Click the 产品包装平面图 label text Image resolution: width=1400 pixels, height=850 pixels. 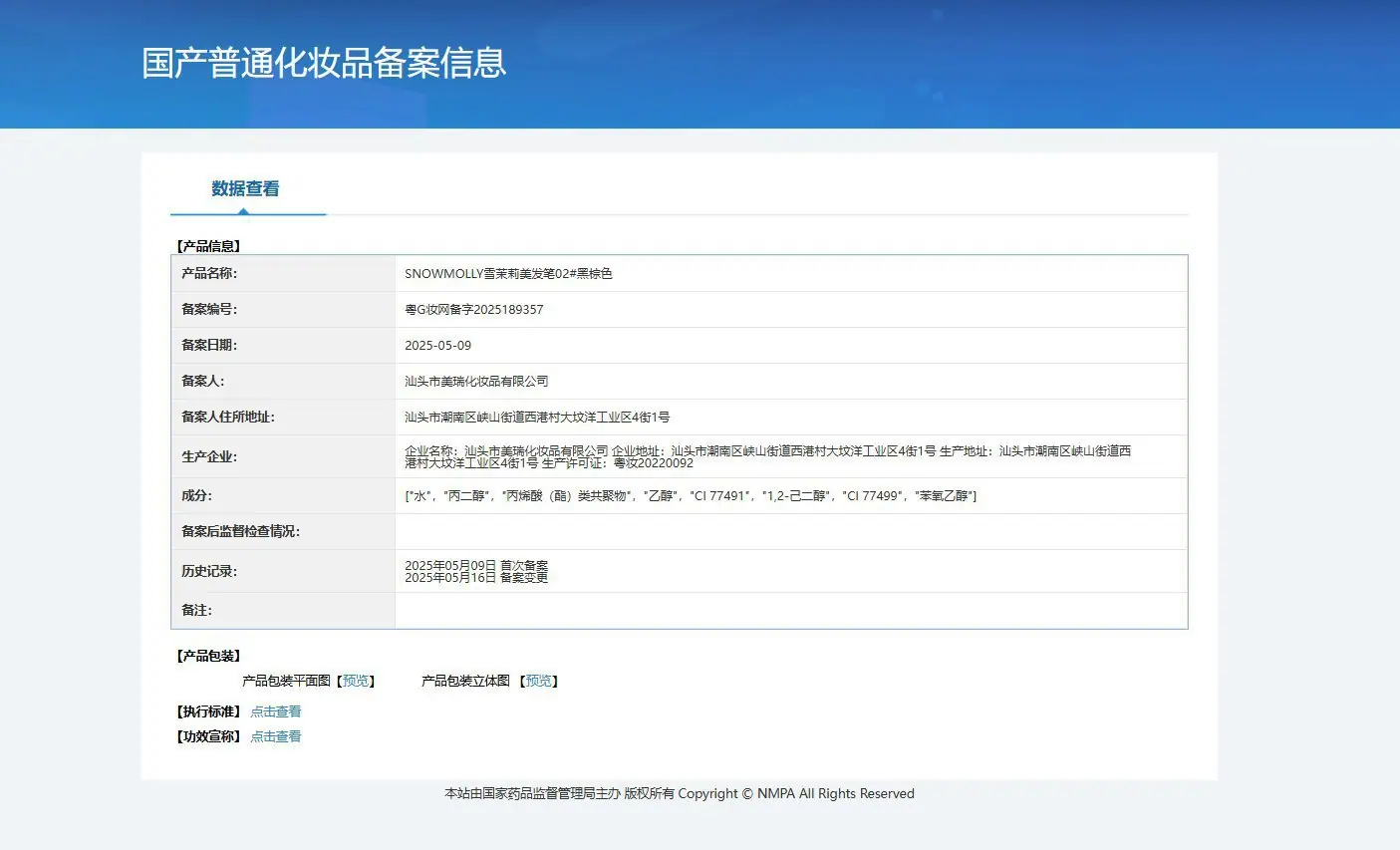286,681
